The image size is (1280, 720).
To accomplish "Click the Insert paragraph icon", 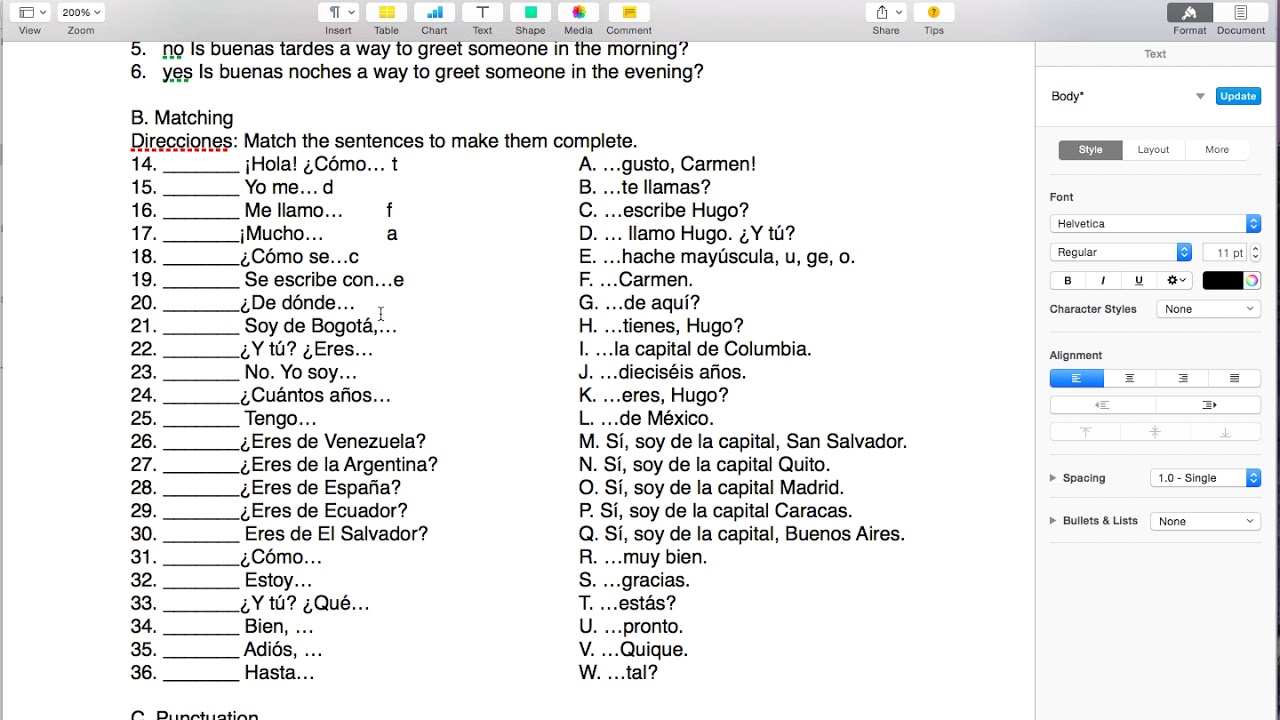I will 339,12.
